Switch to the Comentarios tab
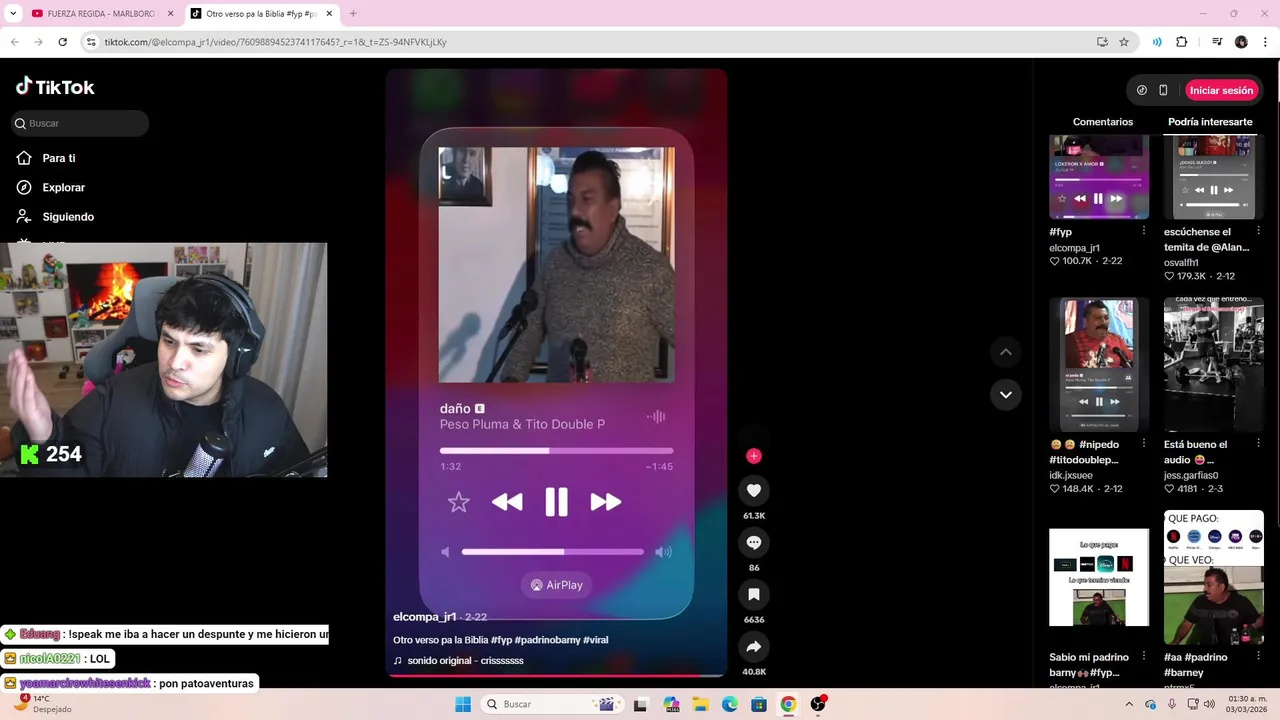1280x720 pixels. click(x=1103, y=122)
